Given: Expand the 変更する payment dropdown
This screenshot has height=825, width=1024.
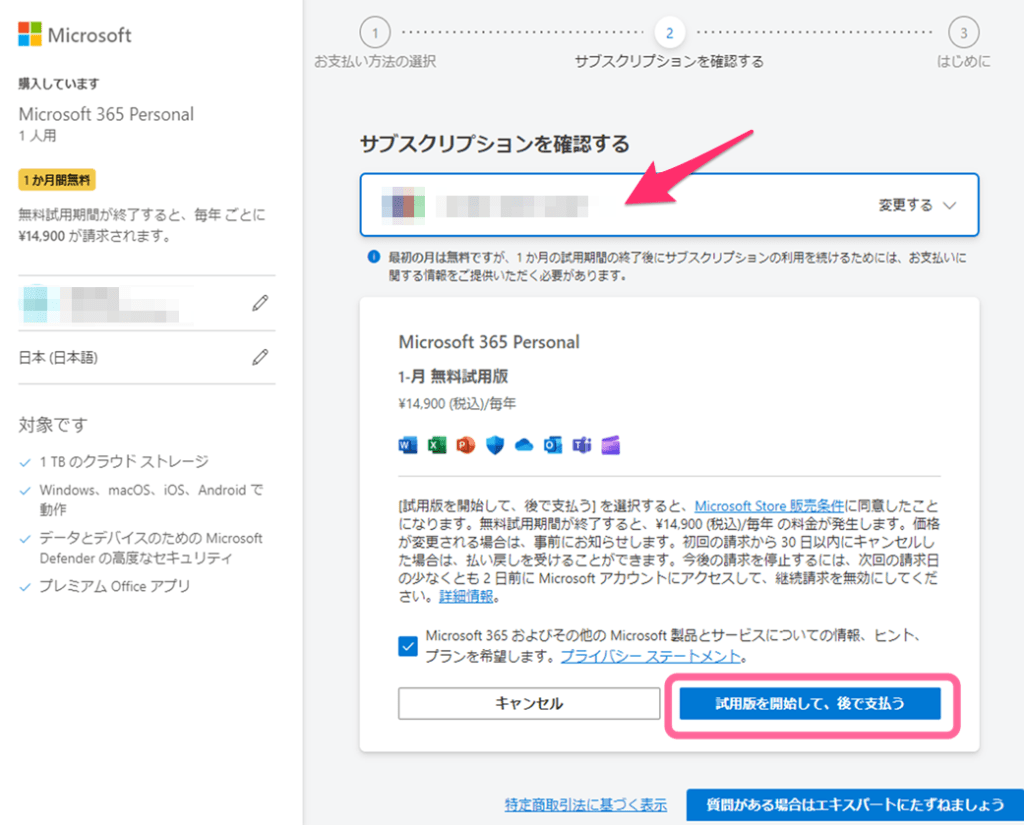Looking at the screenshot, I should 917,205.
